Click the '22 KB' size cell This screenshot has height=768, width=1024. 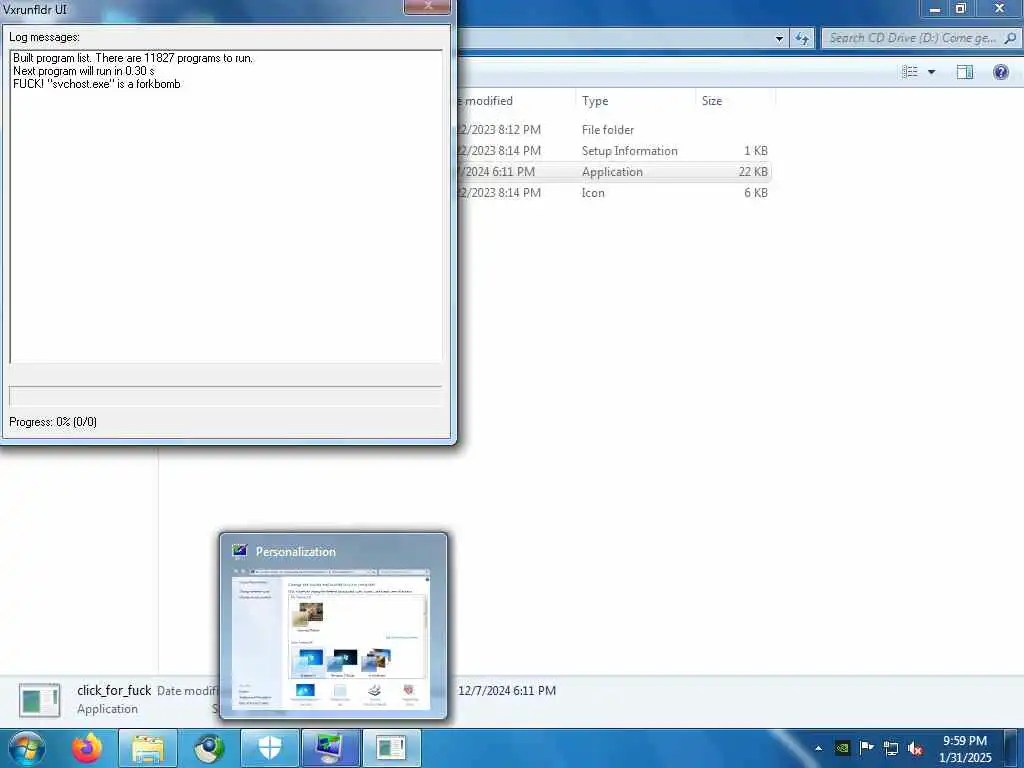click(753, 172)
